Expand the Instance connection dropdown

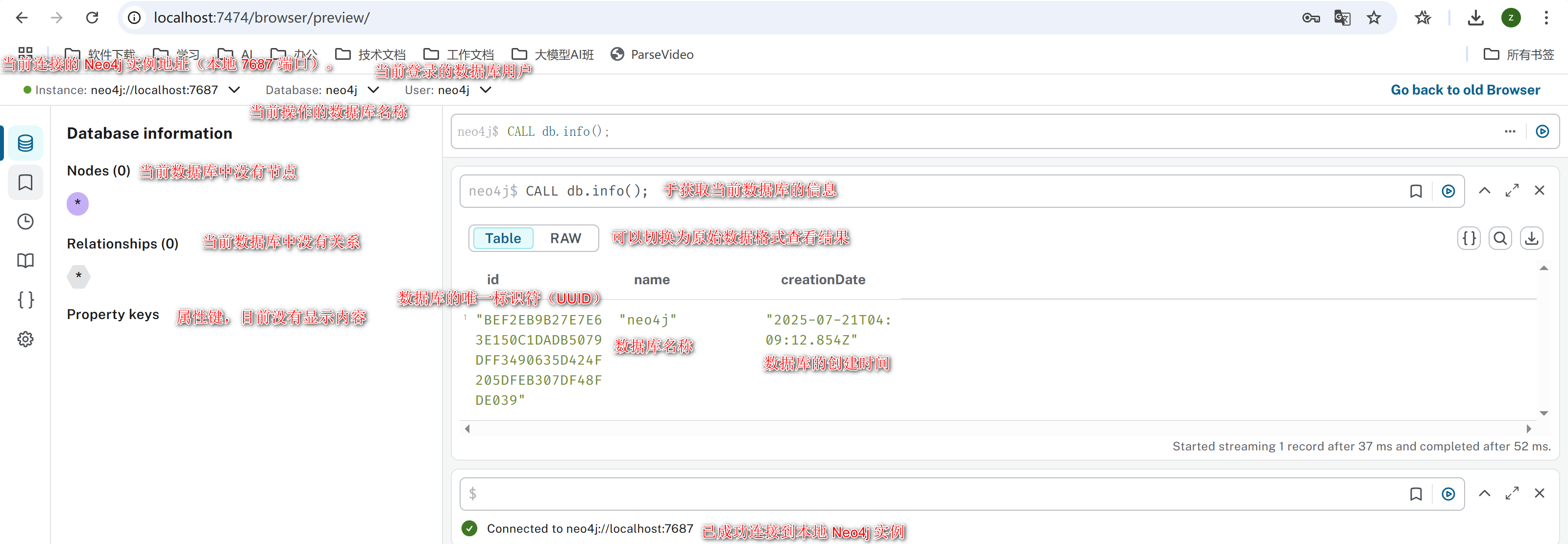(234, 90)
